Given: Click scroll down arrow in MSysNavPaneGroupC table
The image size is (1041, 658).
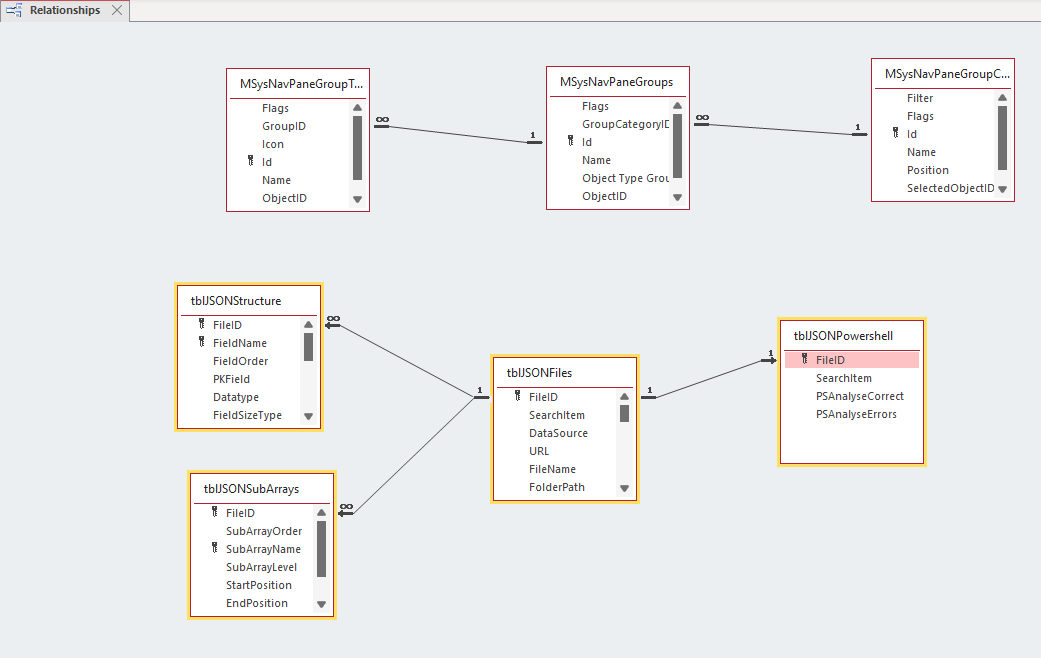Looking at the screenshot, I should click(x=1002, y=189).
